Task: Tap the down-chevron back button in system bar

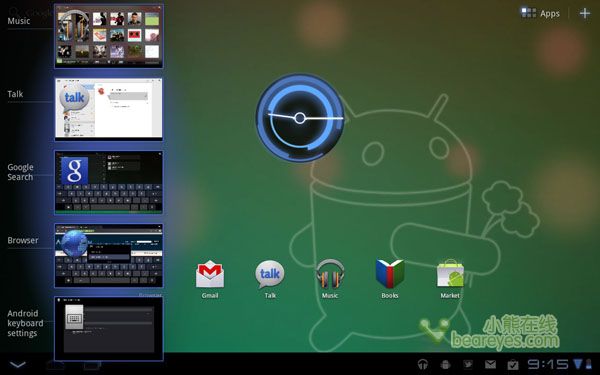Action: (x=18, y=364)
